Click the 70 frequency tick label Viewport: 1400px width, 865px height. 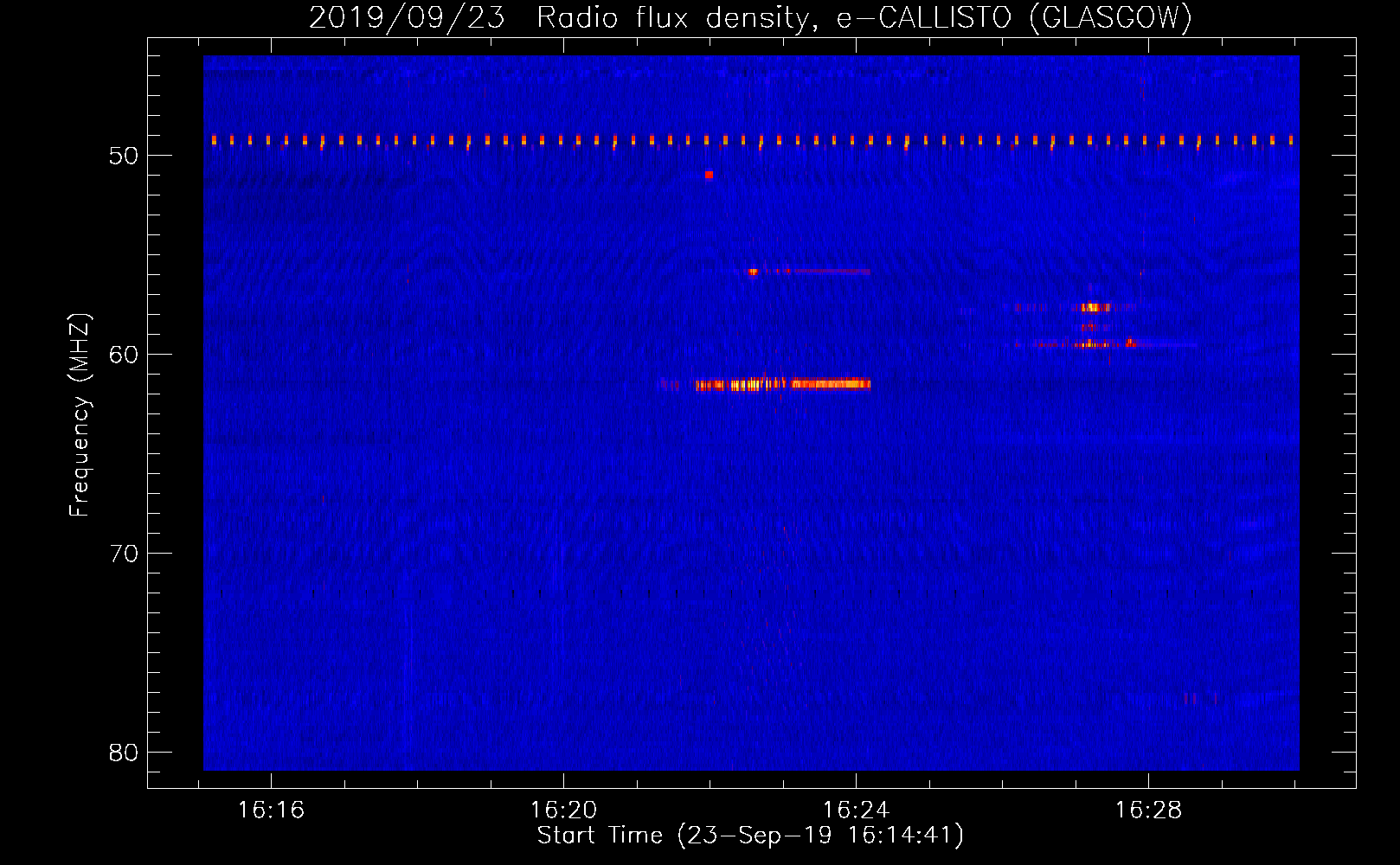pyautogui.click(x=123, y=554)
